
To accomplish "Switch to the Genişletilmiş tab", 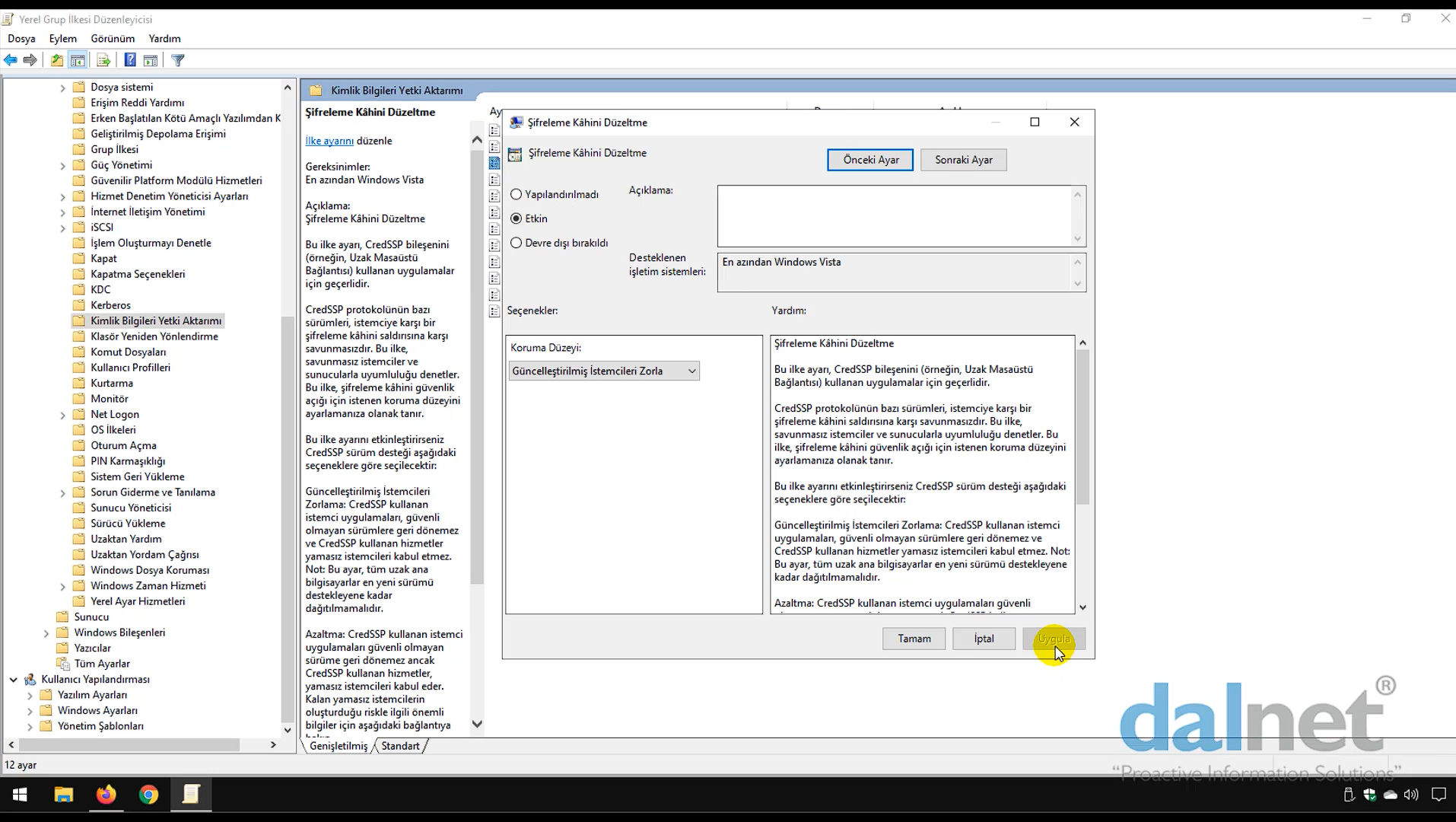I will pyautogui.click(x=339, y=746).
